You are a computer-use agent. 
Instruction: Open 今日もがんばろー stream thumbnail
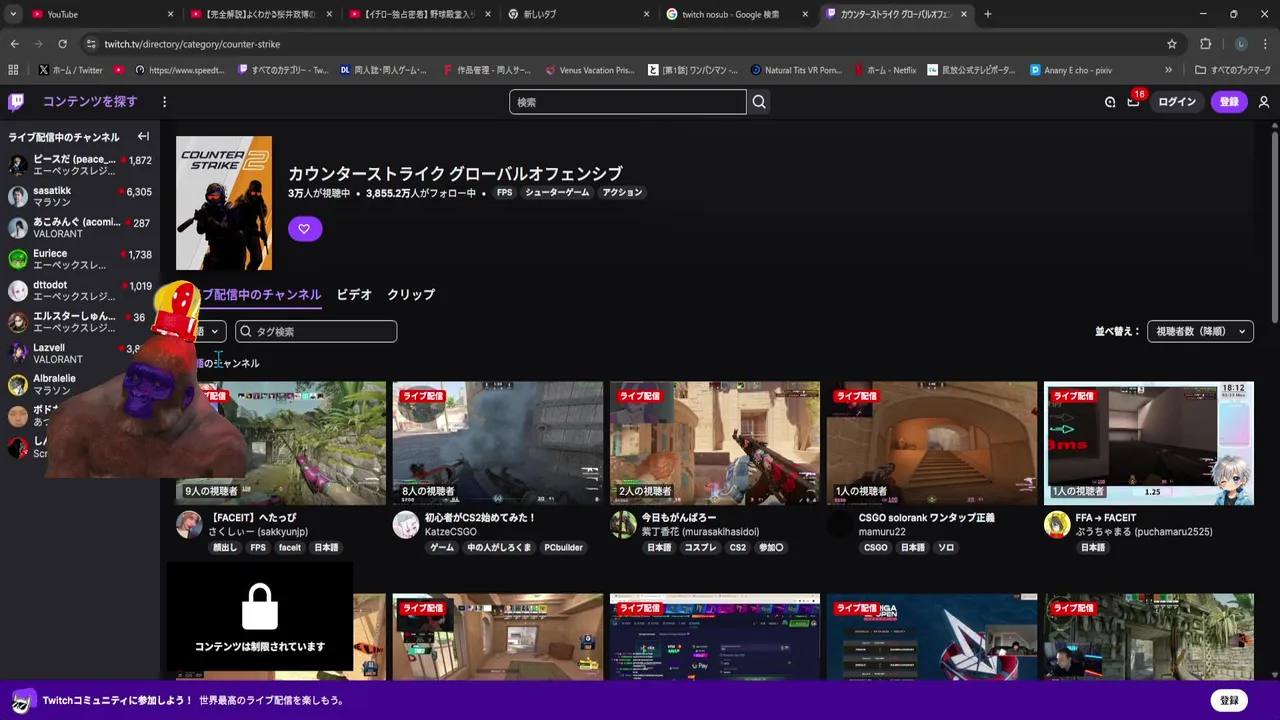[x=715, y=442]
